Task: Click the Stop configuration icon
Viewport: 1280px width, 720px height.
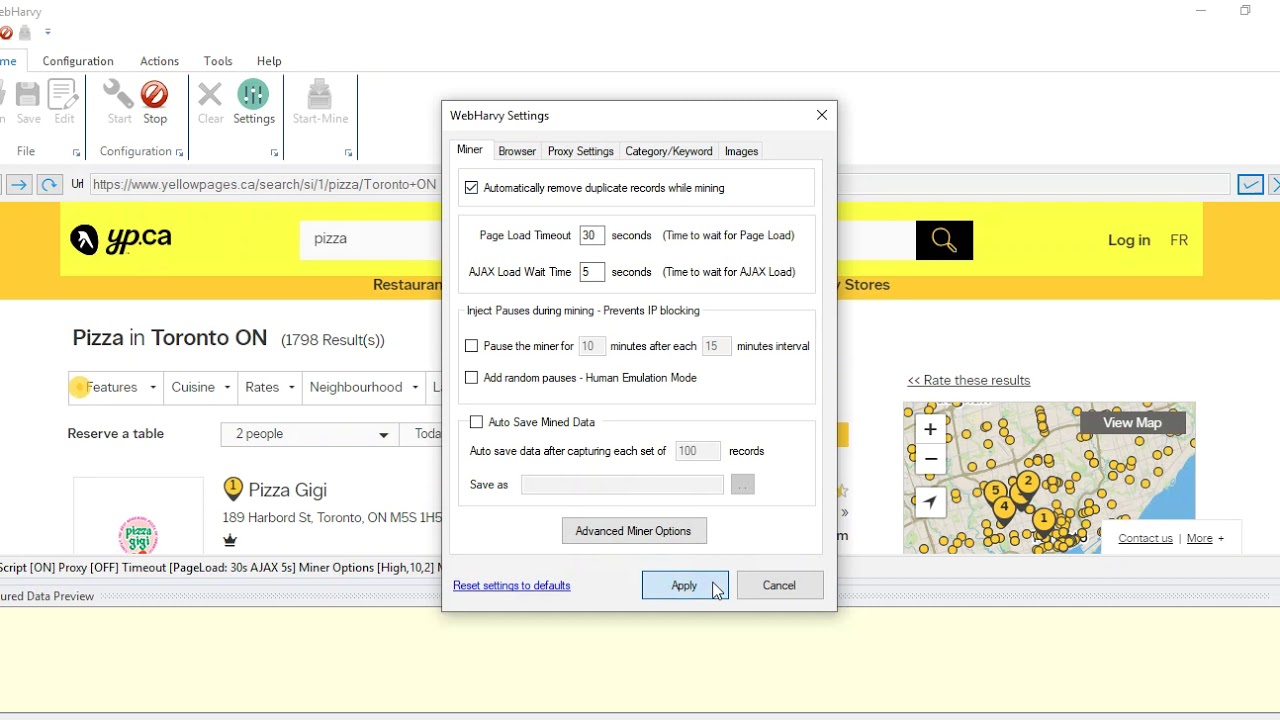Action: [x=155, y=103]
